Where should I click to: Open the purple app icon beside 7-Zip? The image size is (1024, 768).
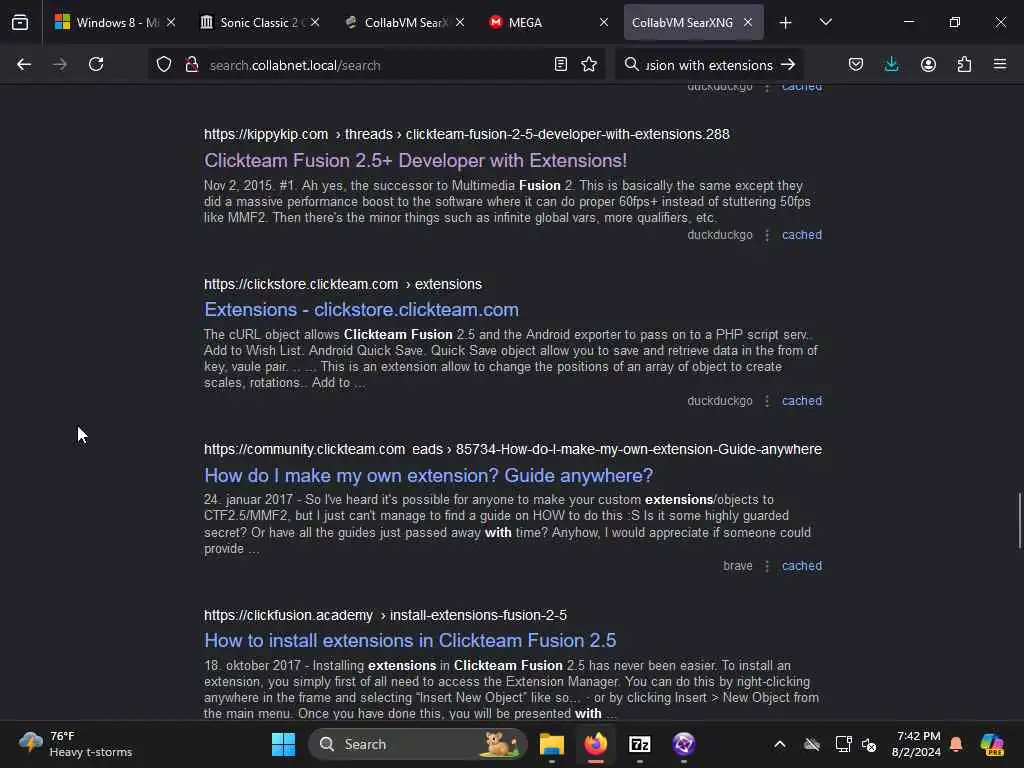point(684,744)
